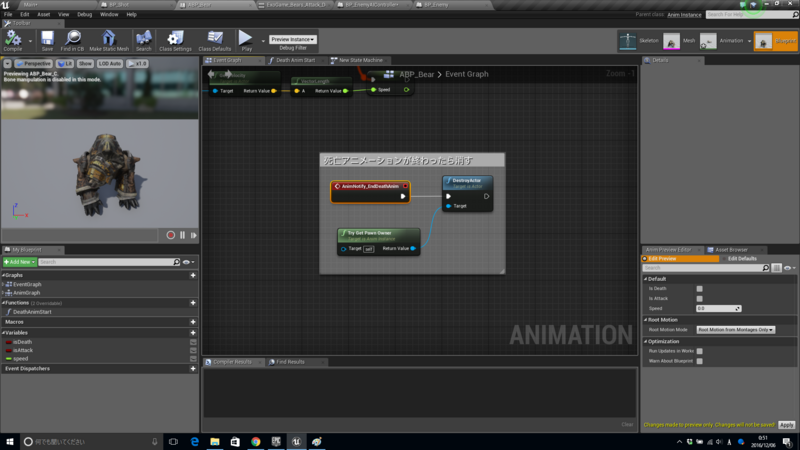Switch to Blueprint editor mode
800x450 pixels.
tap(776, 40)
